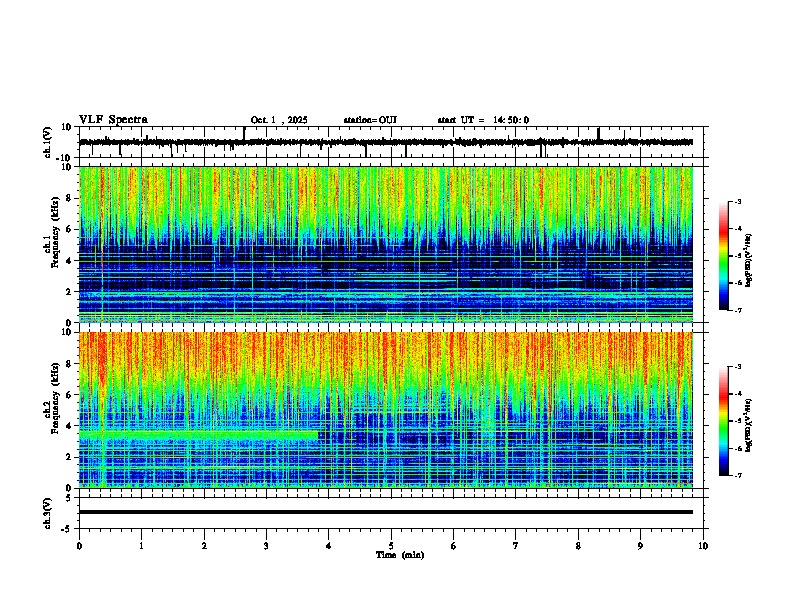Click the "3" tick on the time axis
Screen dimensions: 792x612
[267, 546]
